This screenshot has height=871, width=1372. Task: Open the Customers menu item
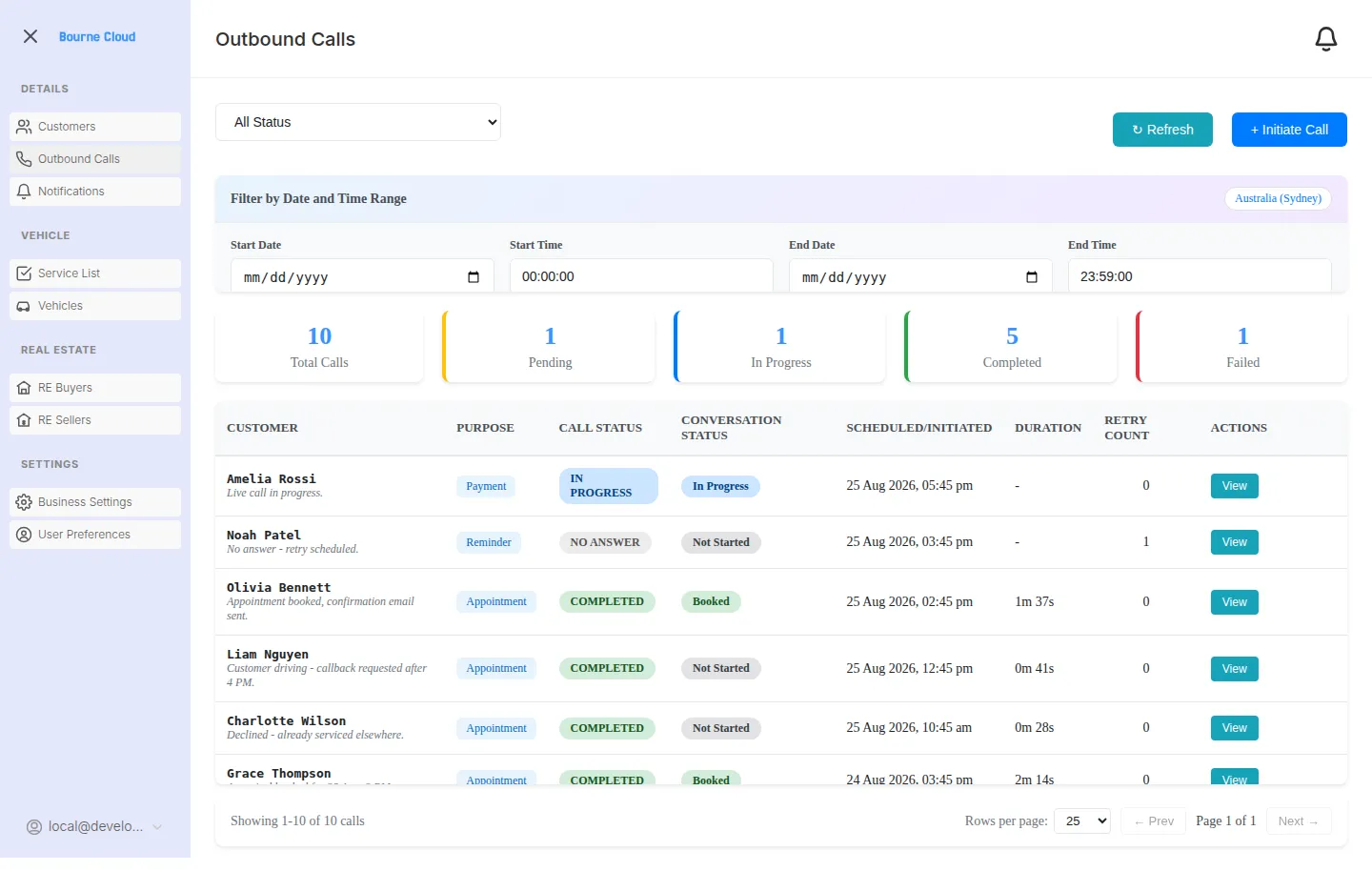point(95,127)
